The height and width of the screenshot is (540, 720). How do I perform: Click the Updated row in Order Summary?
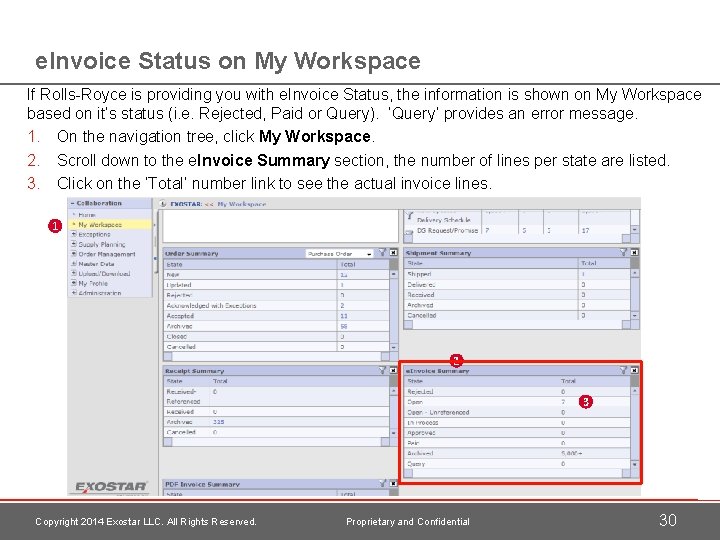pyautogui.click(x=276, y=285)
